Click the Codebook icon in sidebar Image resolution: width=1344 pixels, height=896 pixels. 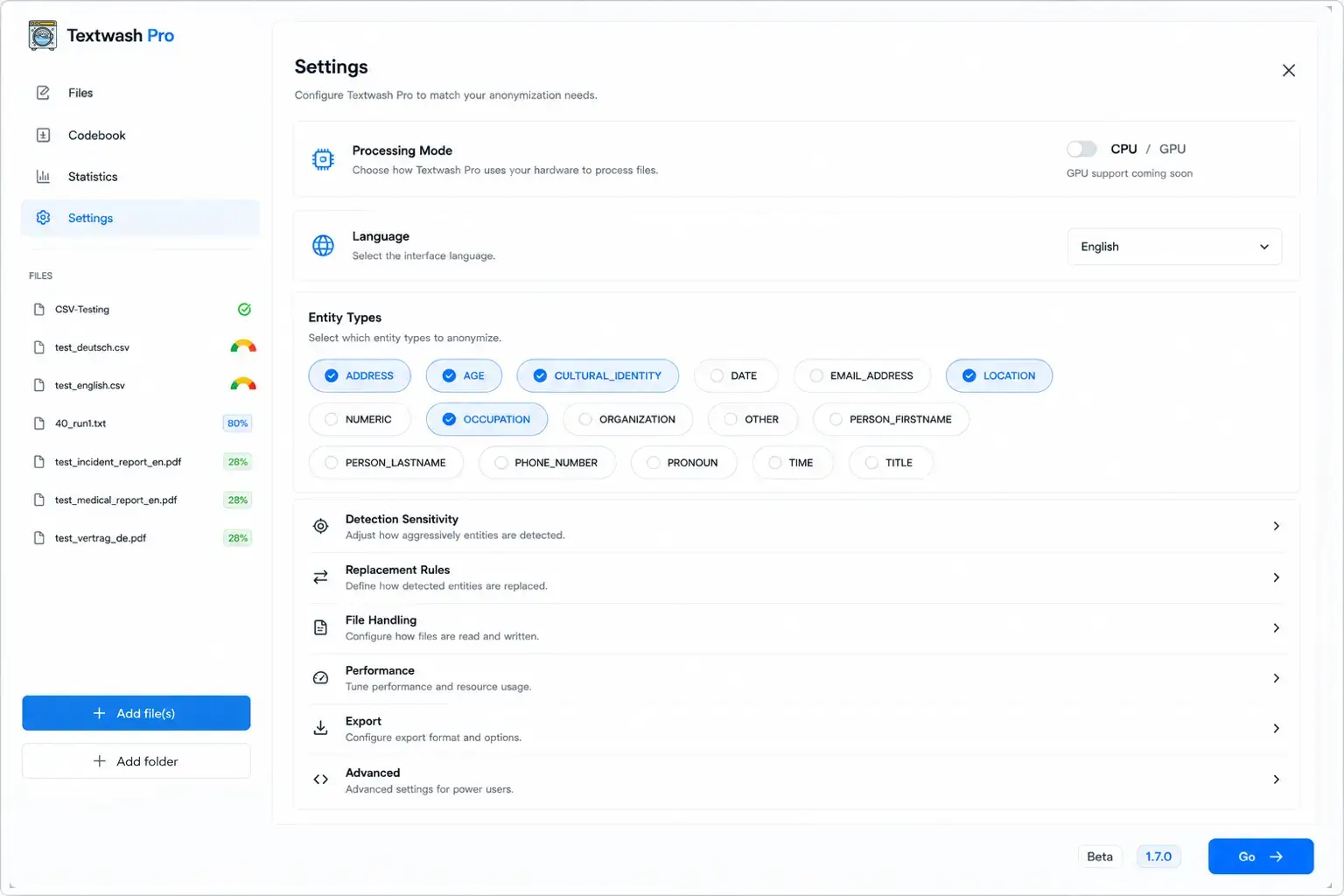coord(43,135)
